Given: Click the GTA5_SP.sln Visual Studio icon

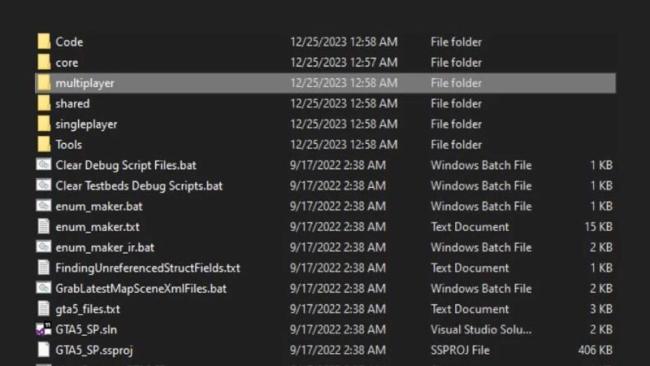Looking at the screenshot, I should tap(44, 329).
